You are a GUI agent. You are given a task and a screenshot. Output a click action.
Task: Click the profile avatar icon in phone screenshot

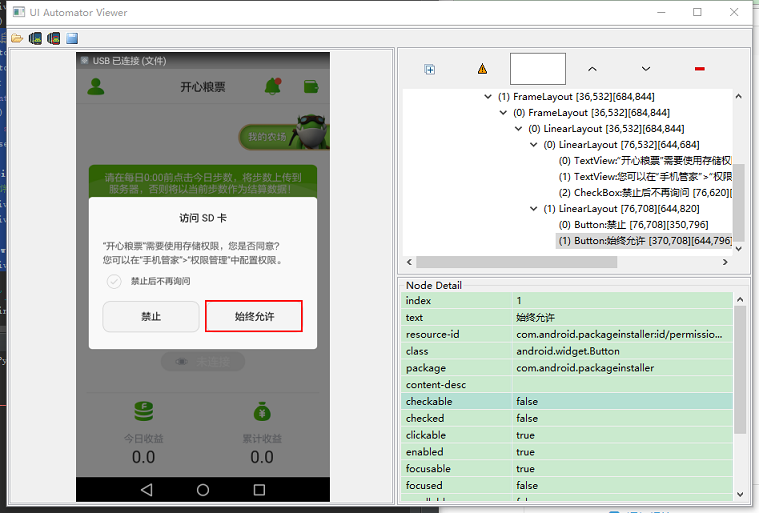click(96, 87)
